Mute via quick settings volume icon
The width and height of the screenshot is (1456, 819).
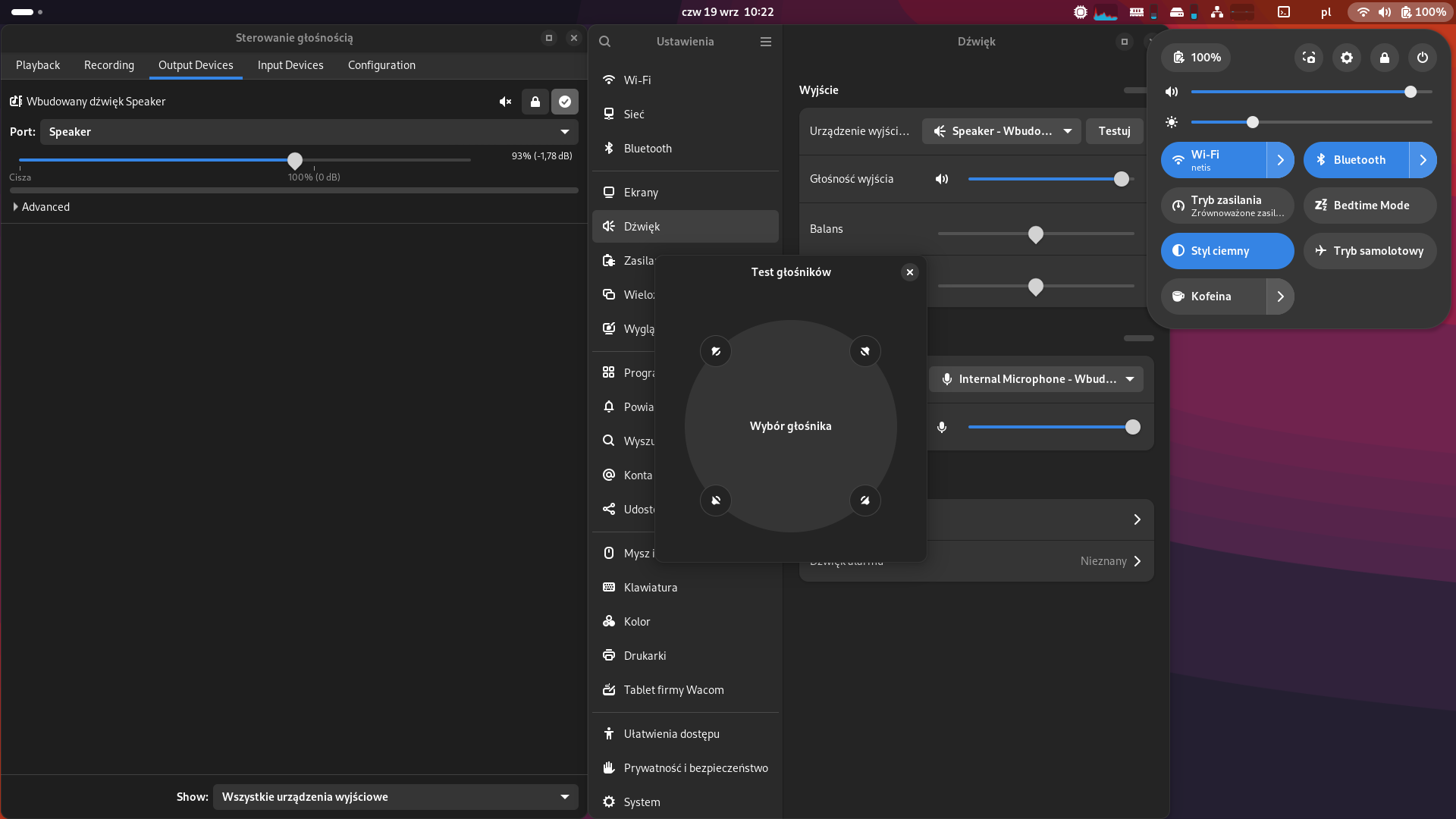click(x=1172, y=92)
